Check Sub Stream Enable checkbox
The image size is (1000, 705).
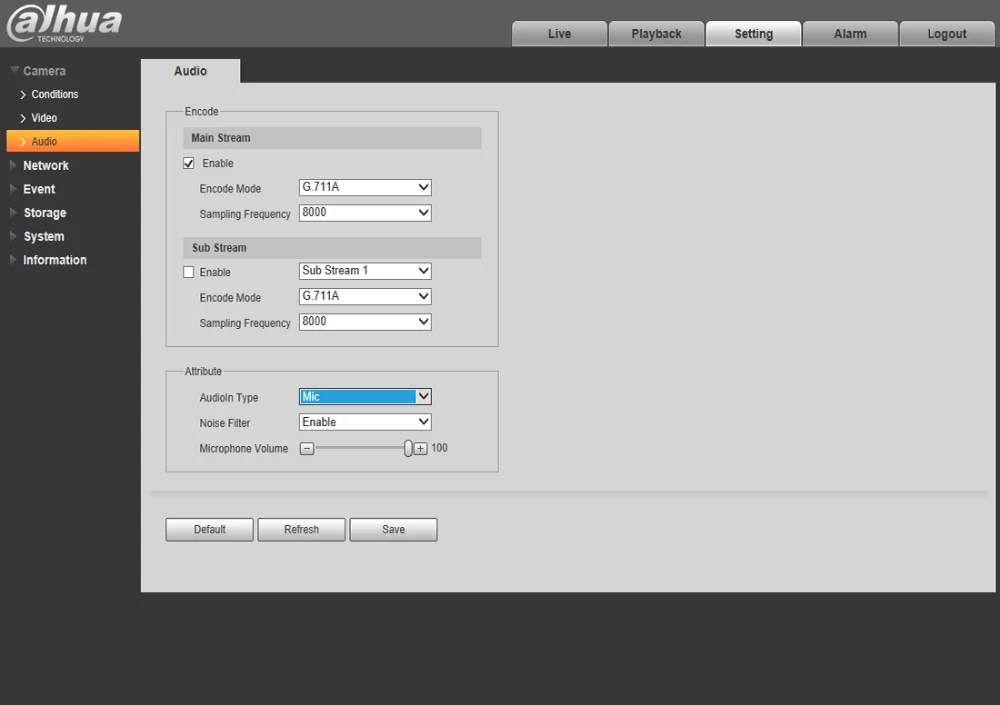pyautogui.click(x=189, y=272)
